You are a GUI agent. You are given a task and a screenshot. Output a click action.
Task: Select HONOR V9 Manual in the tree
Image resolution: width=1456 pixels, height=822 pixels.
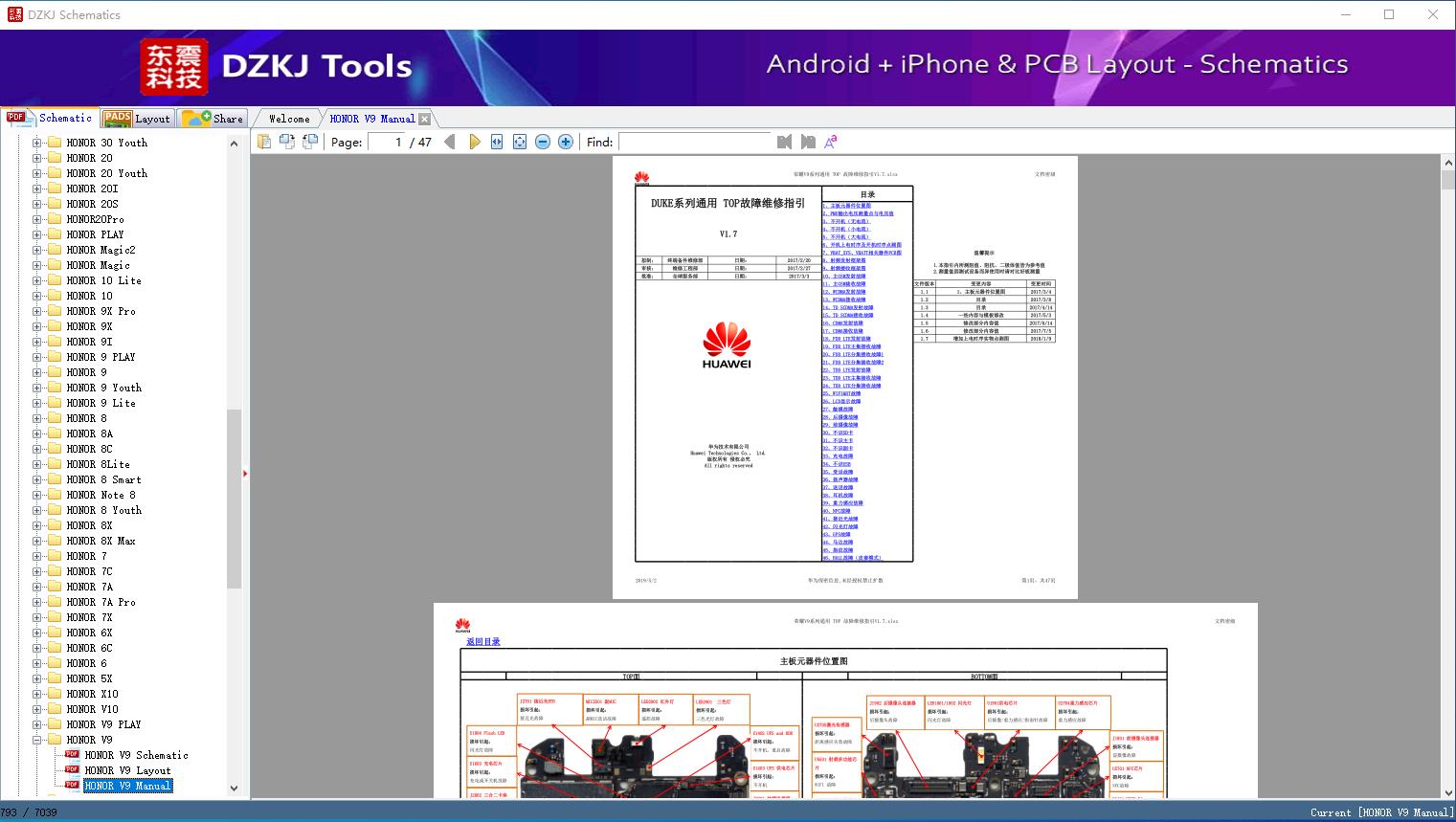pos(127,786)
